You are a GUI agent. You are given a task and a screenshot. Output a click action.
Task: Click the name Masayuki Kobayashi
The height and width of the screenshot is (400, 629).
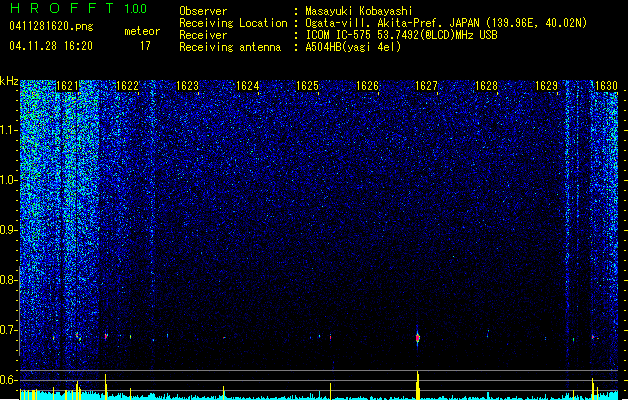pyautogui.click(x=359, y=11)
